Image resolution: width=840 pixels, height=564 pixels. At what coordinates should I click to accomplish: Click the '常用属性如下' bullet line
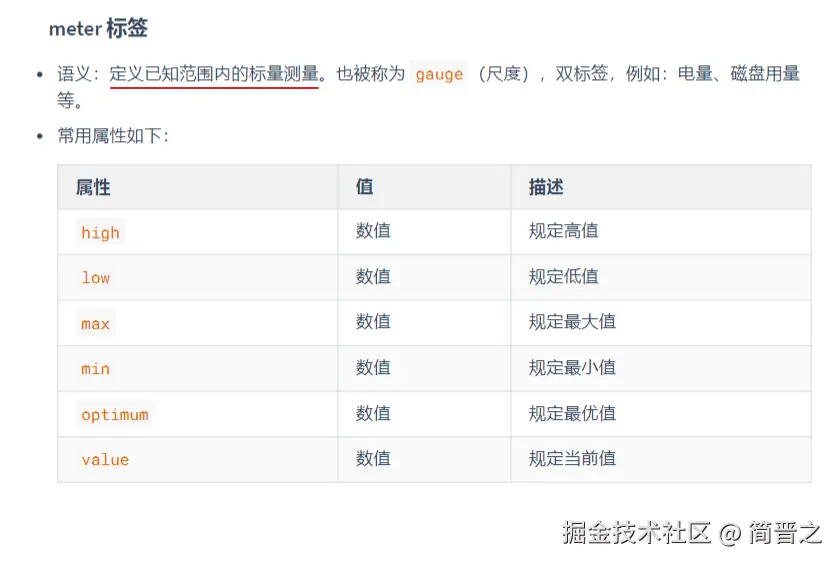point(113,136)
